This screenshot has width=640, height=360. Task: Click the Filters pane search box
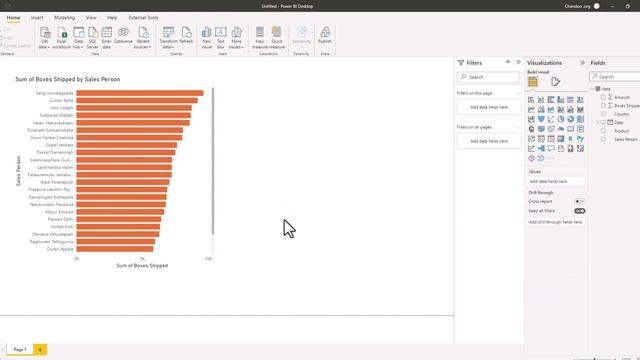(489, 77)
